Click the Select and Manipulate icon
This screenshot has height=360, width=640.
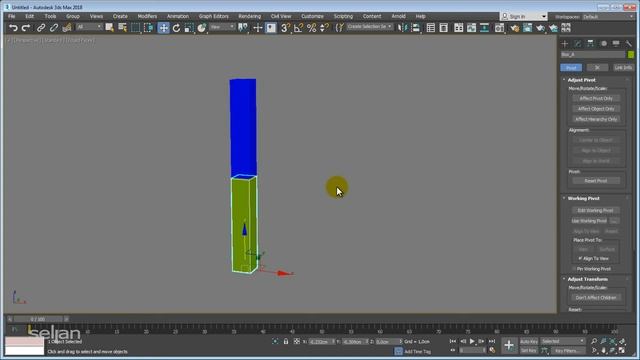click(258, 28)
